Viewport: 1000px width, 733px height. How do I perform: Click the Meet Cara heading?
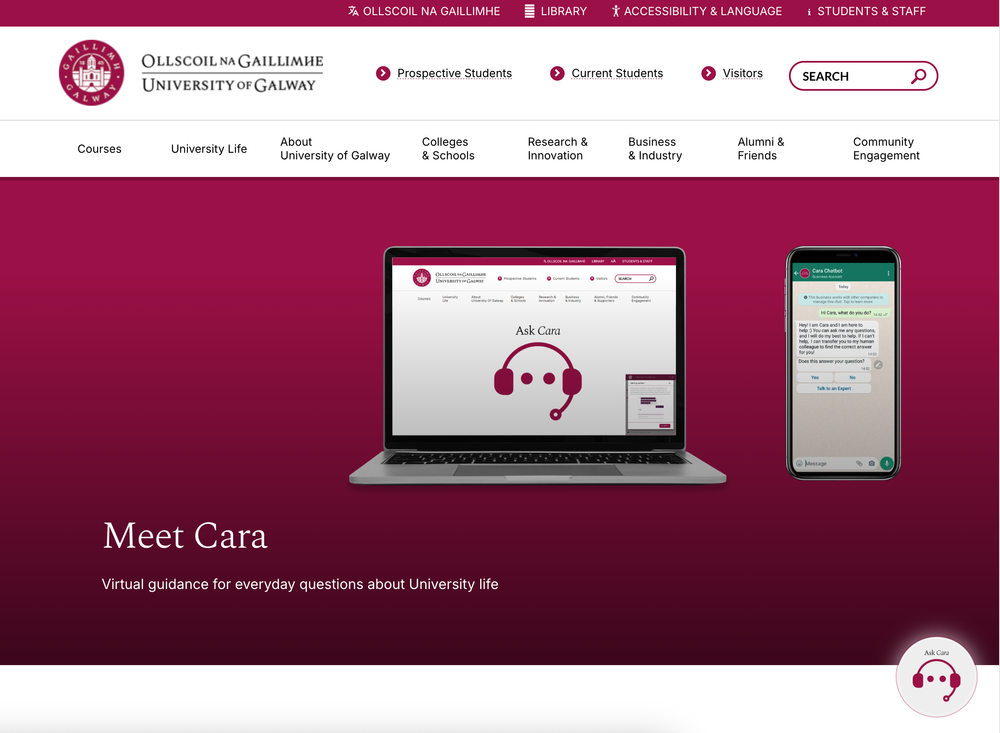click(x=185, y=536)
